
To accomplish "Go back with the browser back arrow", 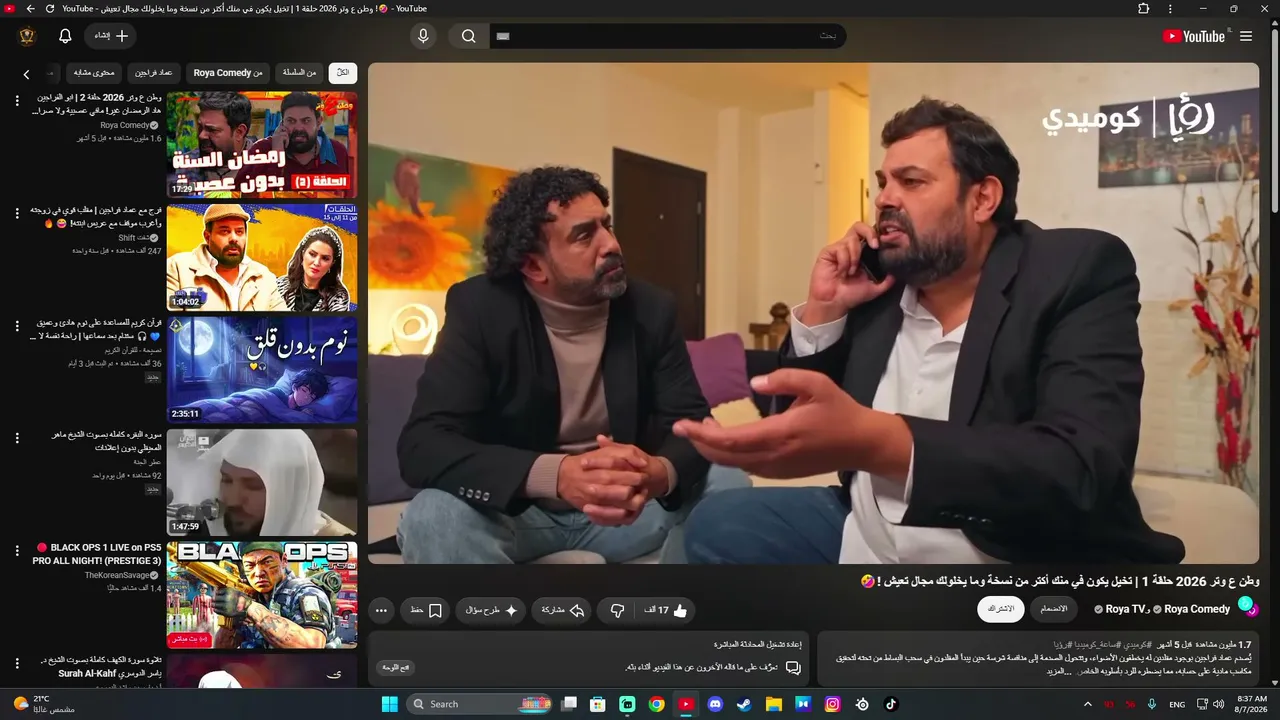I will coord(30,9).
